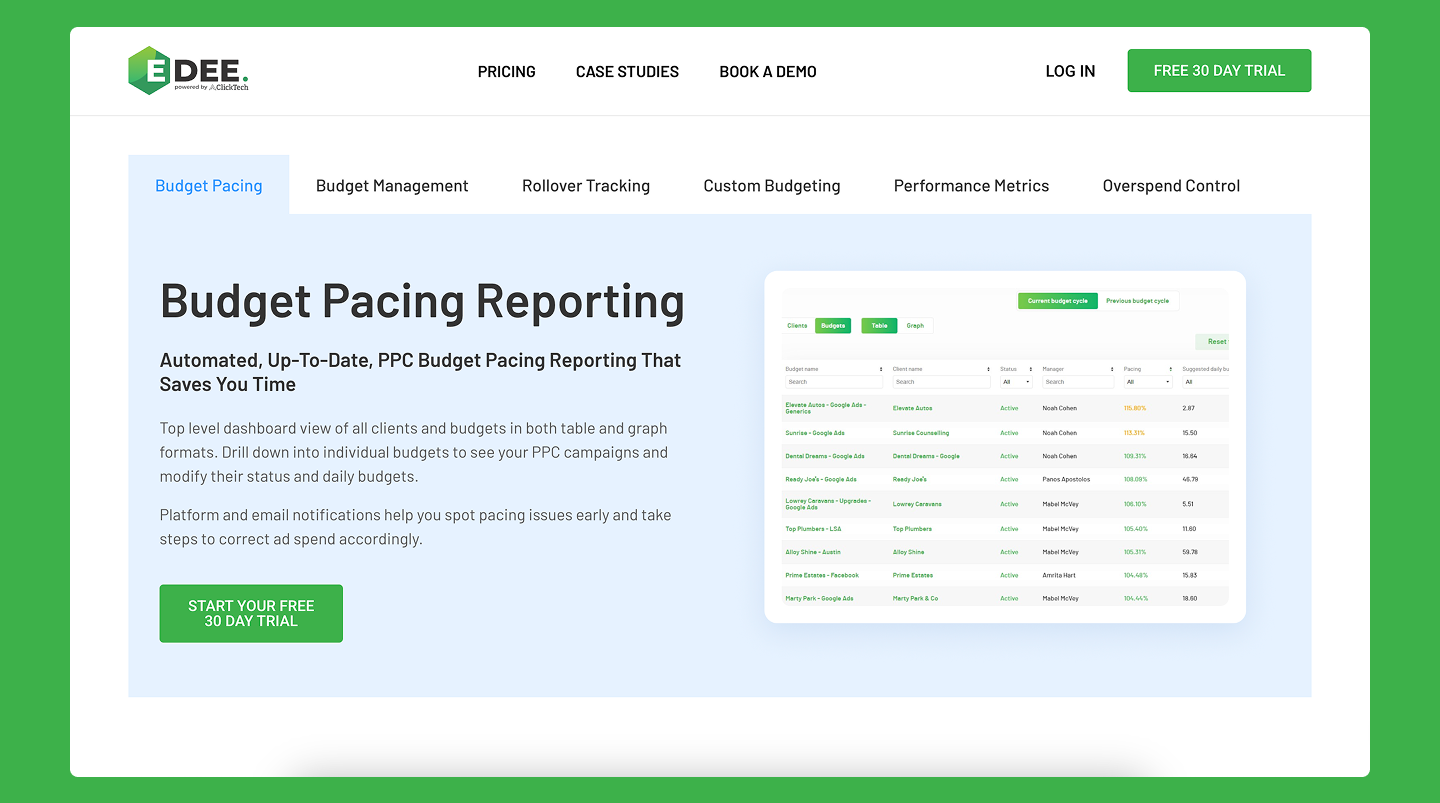Select Previous budget cycle in dashboard
1440x803 pixels.
[1137, 301]
